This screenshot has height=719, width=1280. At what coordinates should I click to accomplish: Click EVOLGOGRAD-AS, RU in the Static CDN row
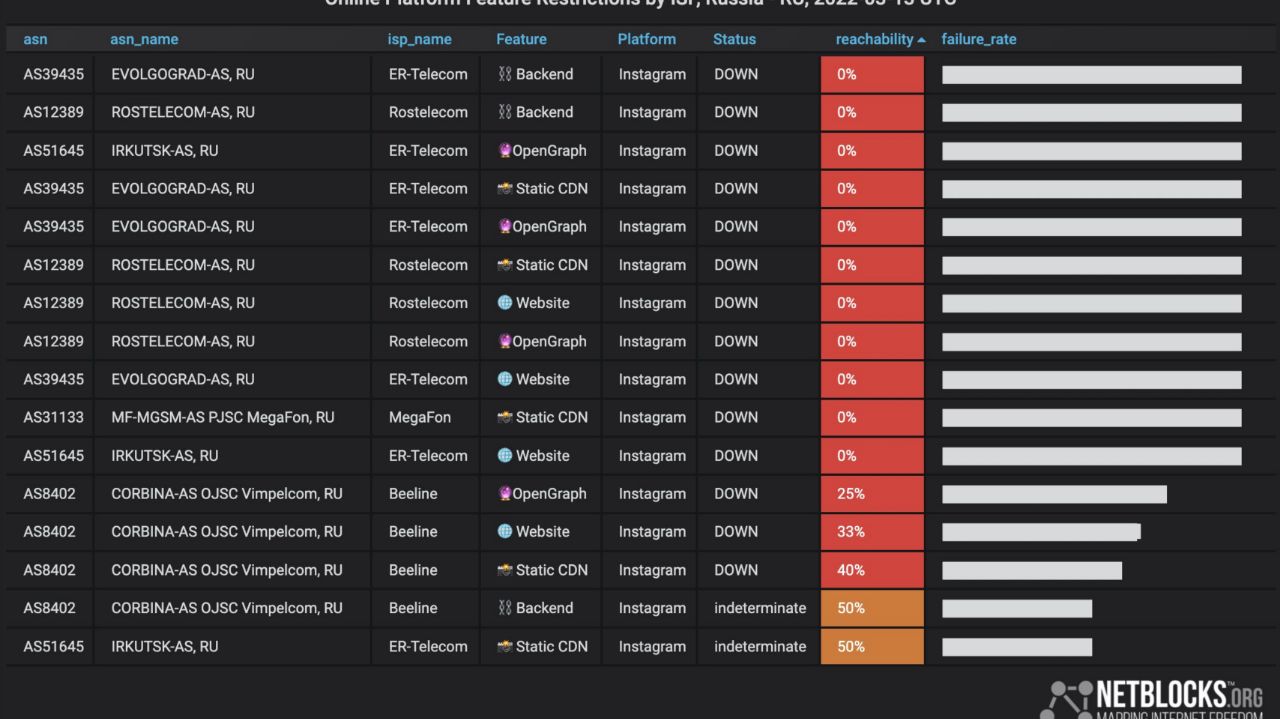click(x=183, y=188)
